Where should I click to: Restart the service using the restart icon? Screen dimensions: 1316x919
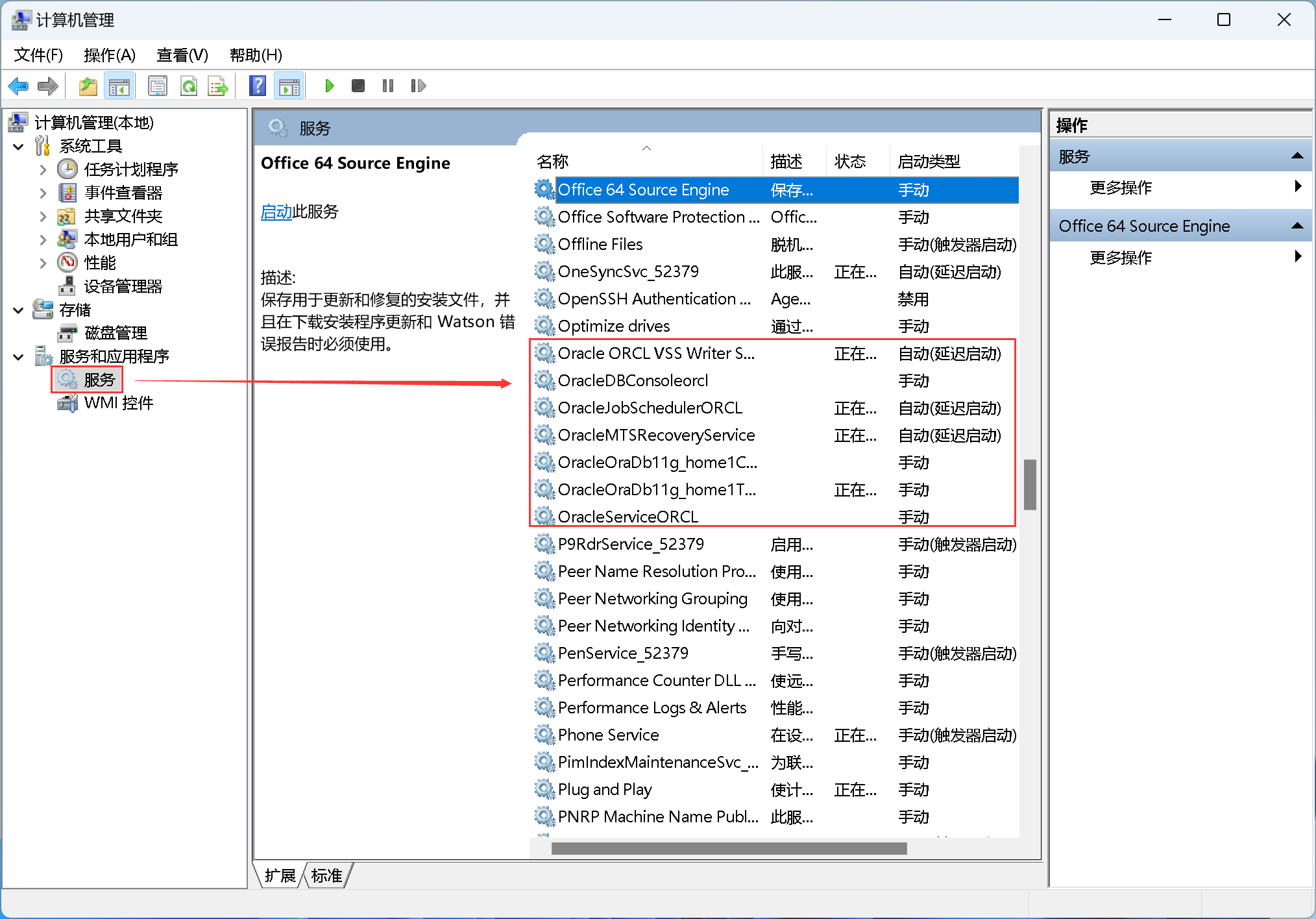tap(418, 86)
